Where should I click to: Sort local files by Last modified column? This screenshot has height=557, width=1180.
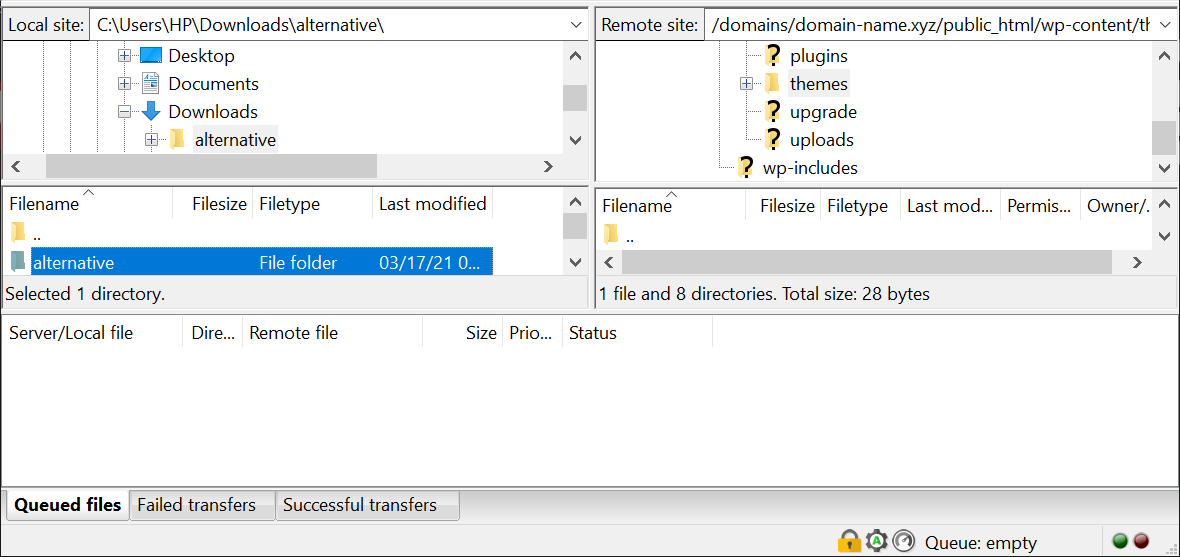point(432,204)
